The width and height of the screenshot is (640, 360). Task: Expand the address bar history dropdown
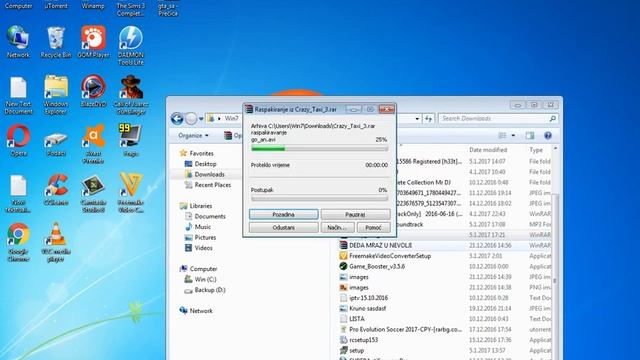point(417,118)
